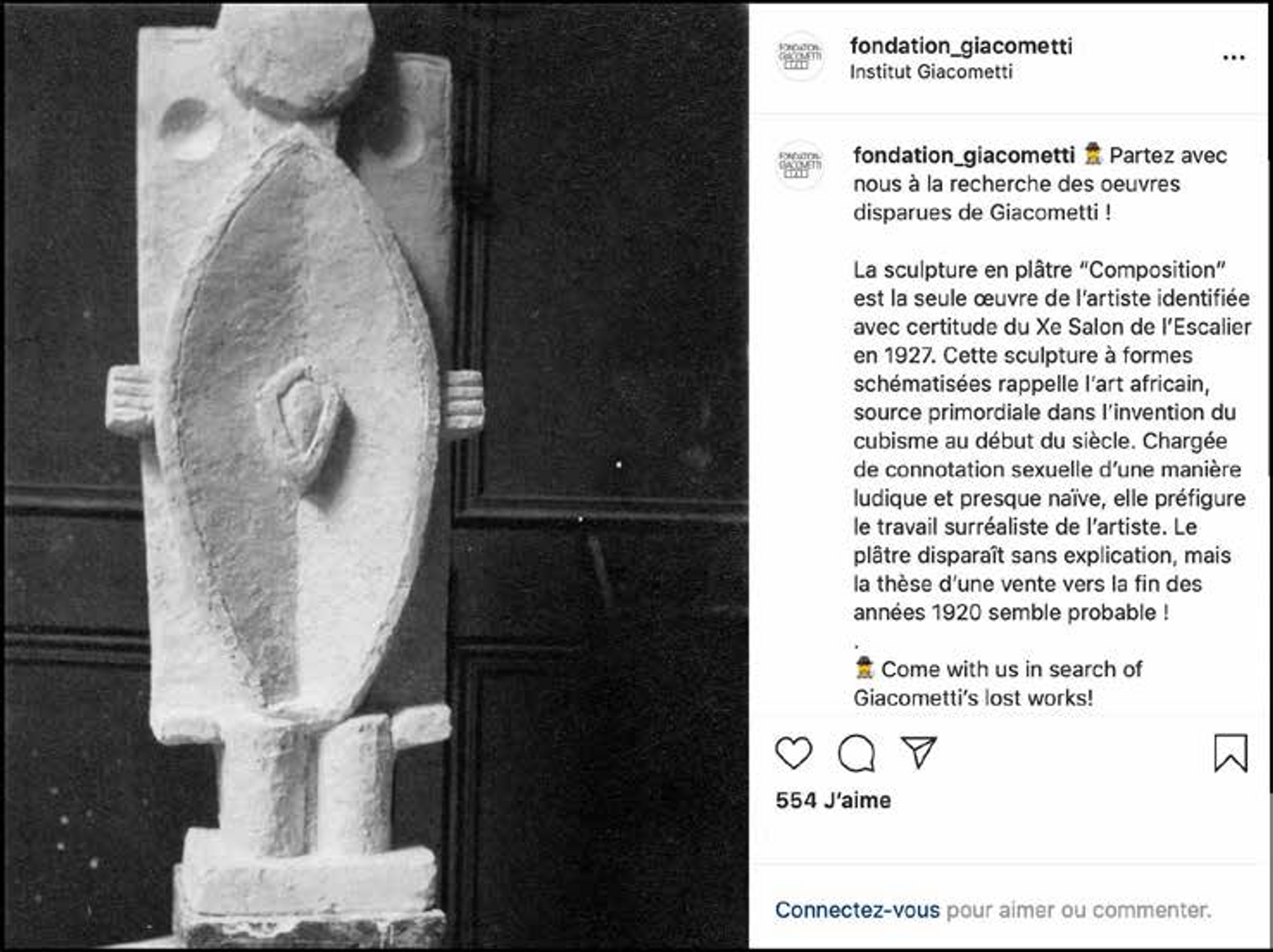Click the Connectez-vous login link

tap(857, 910)
